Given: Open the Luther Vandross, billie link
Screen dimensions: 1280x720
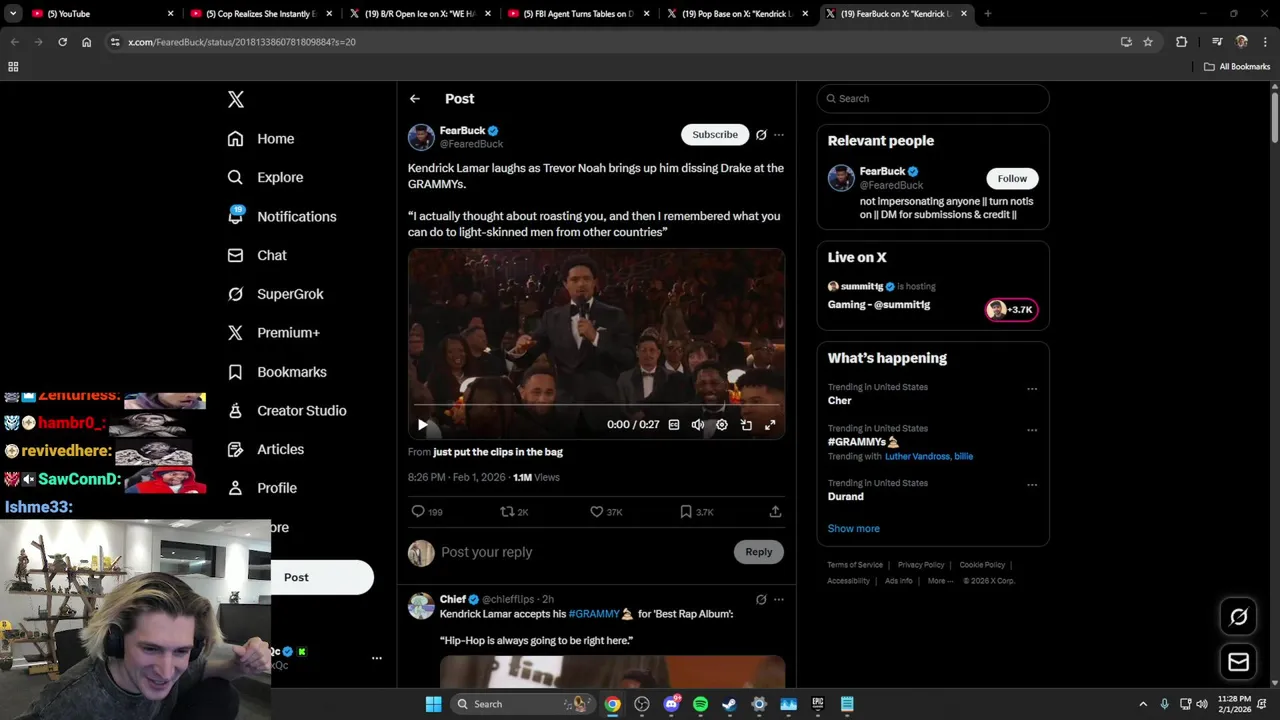Looking at the screenshot, I should (x=929, y=457).
